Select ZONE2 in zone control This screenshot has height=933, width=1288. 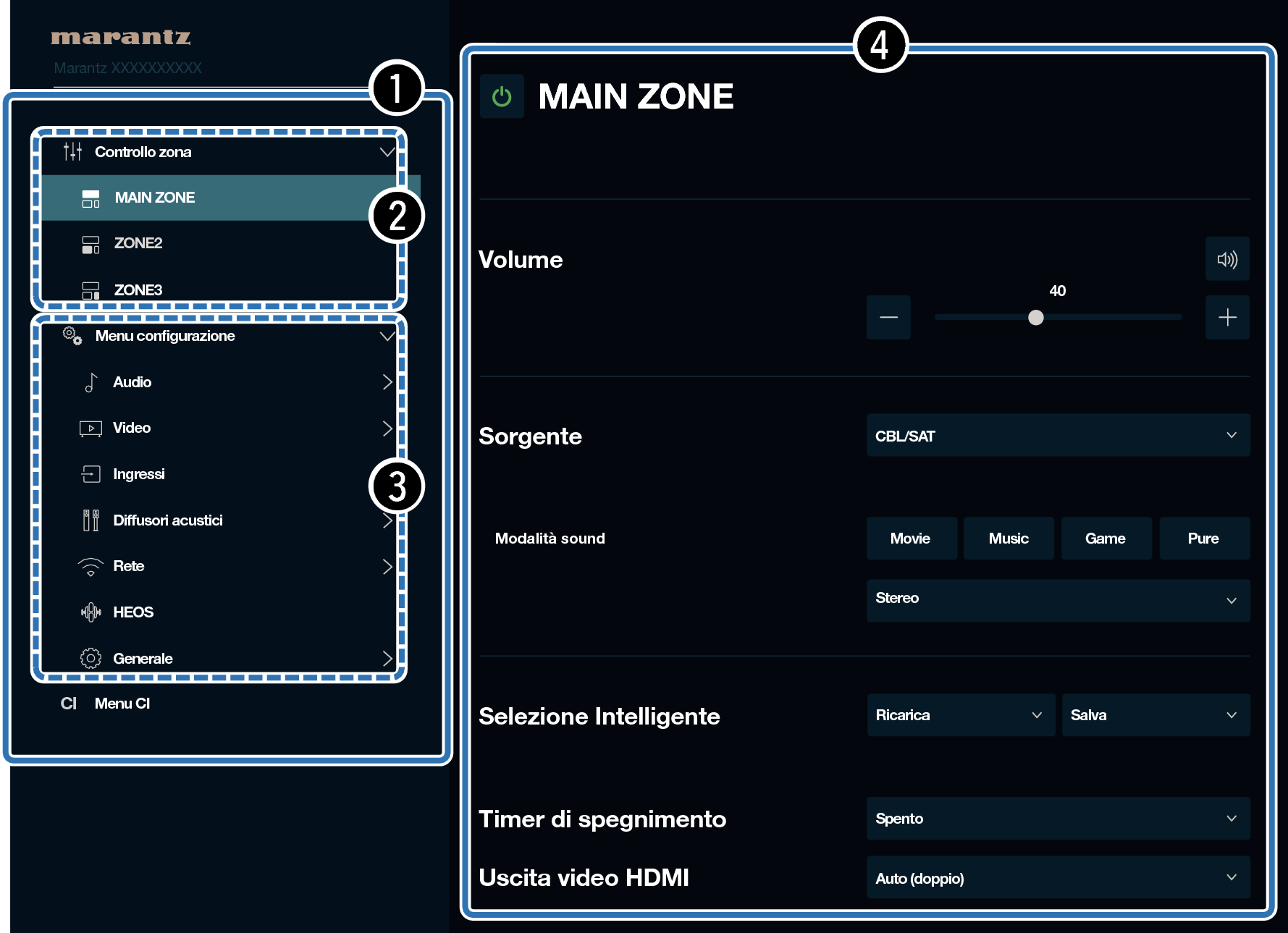[x=138, y=243]
